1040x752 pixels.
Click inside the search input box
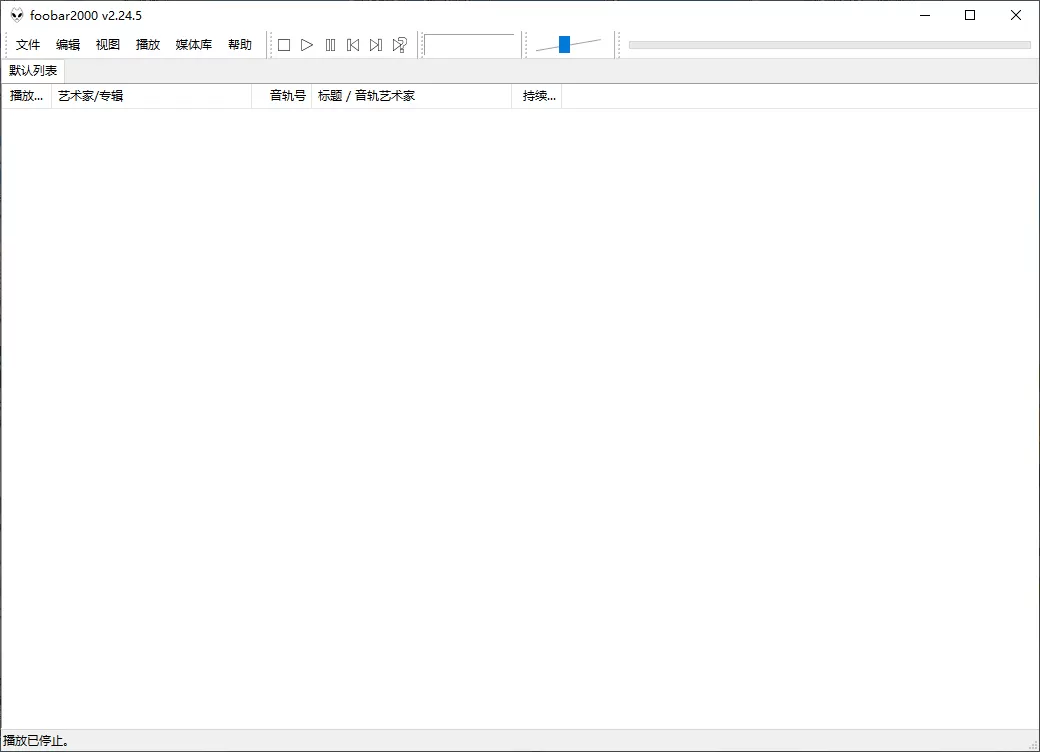click(470, 44)
